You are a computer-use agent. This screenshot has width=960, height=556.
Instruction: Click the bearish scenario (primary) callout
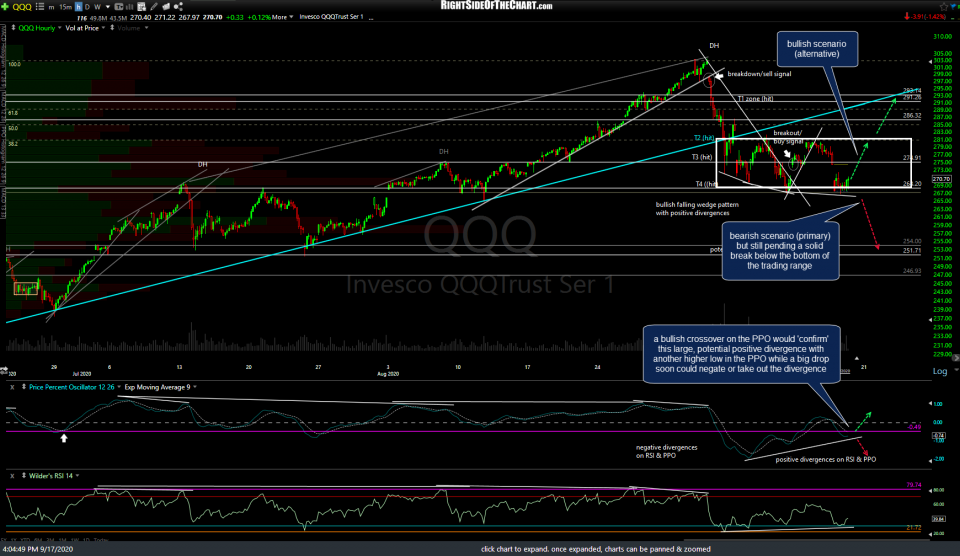pos(780,250)
